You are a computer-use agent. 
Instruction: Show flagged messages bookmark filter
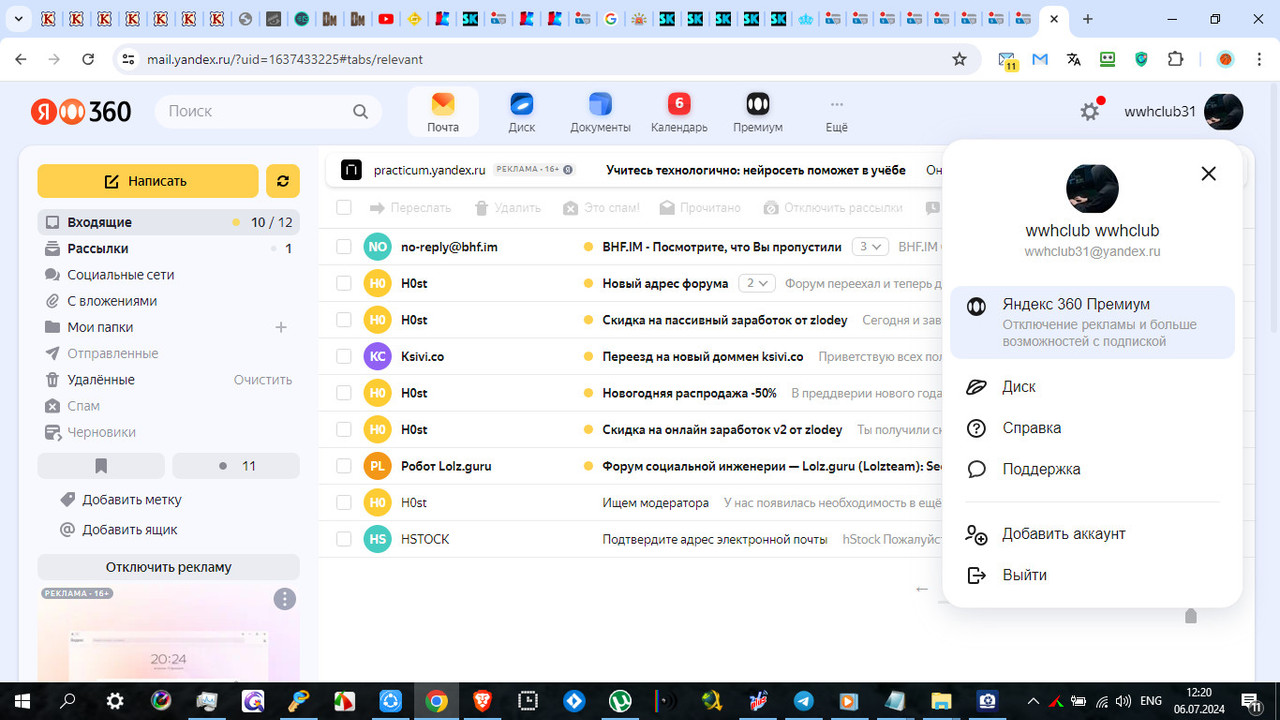tap(101, 466)
